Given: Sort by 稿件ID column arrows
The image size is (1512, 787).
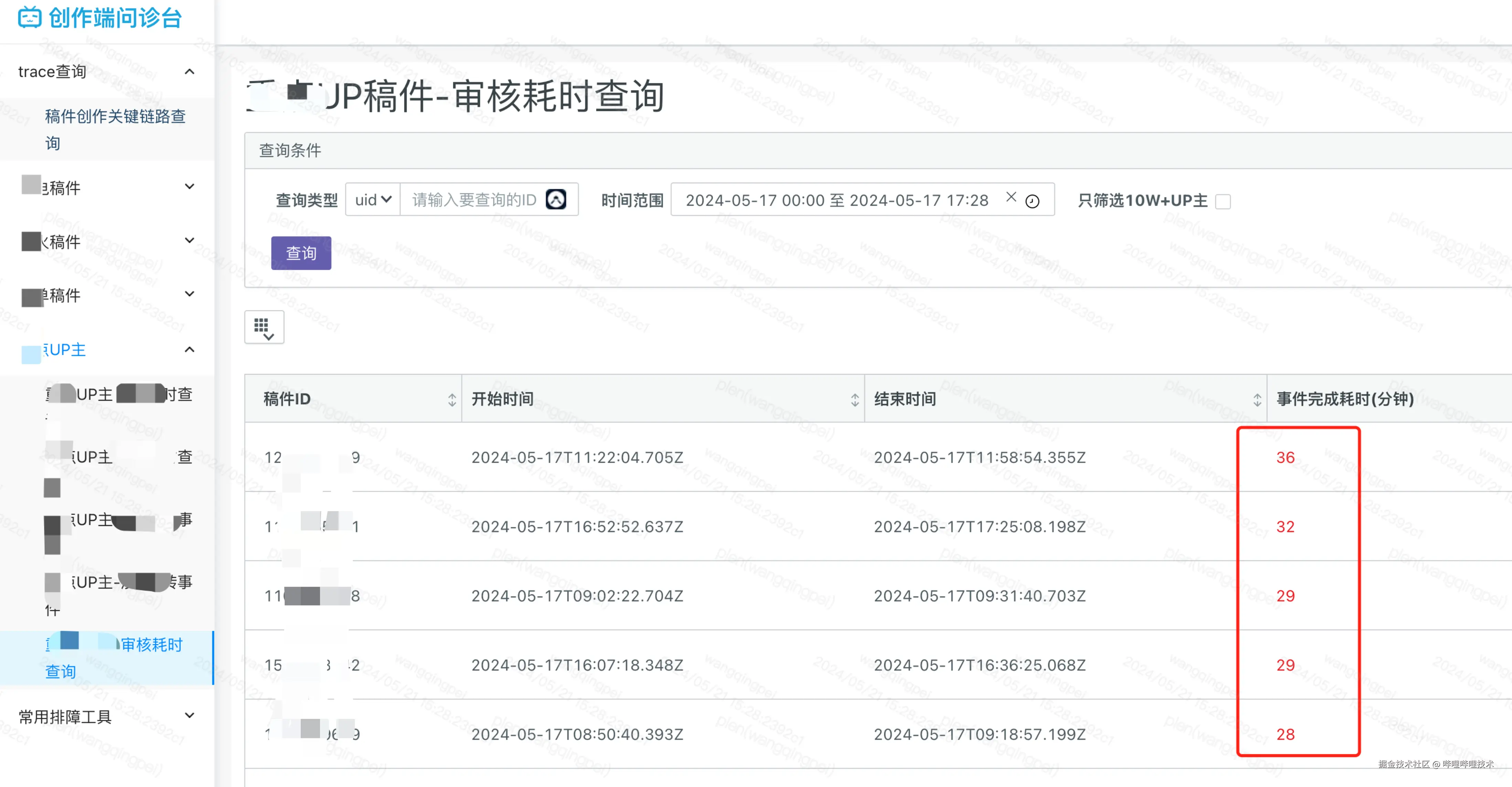Looking at the screenshot, I should [x=451, y=400].
